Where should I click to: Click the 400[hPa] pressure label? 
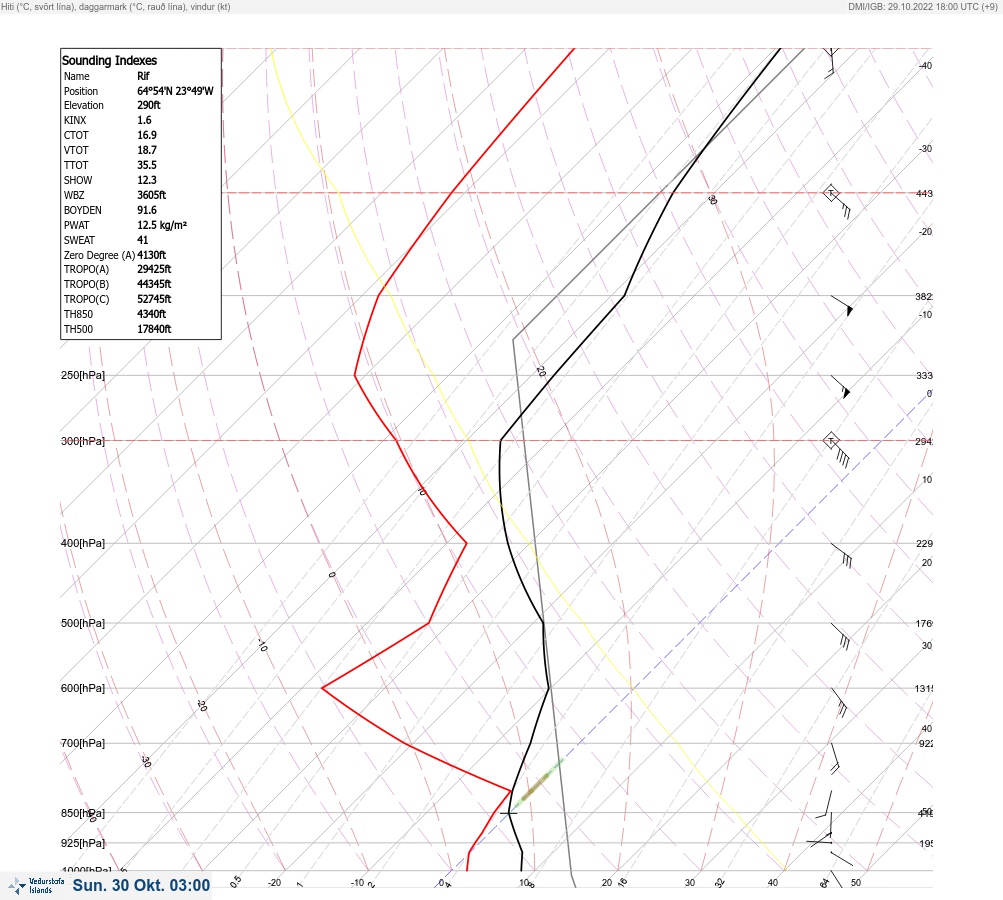point(83,543)
